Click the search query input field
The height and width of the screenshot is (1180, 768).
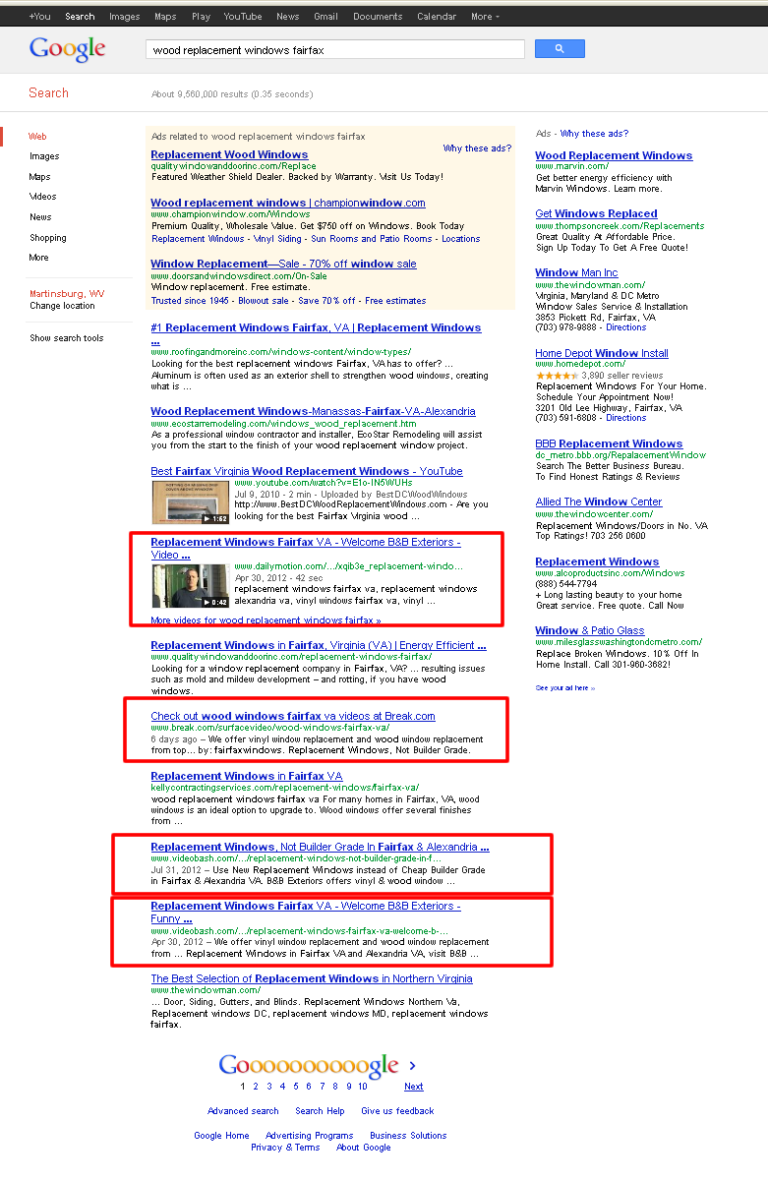pos(335,50)
